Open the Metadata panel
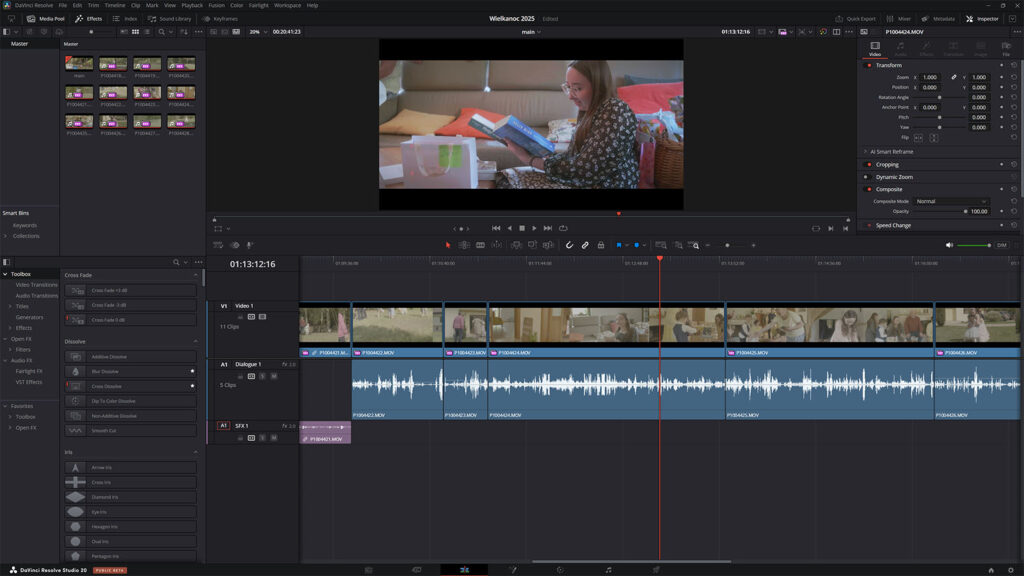 click(x=938, y=19)
